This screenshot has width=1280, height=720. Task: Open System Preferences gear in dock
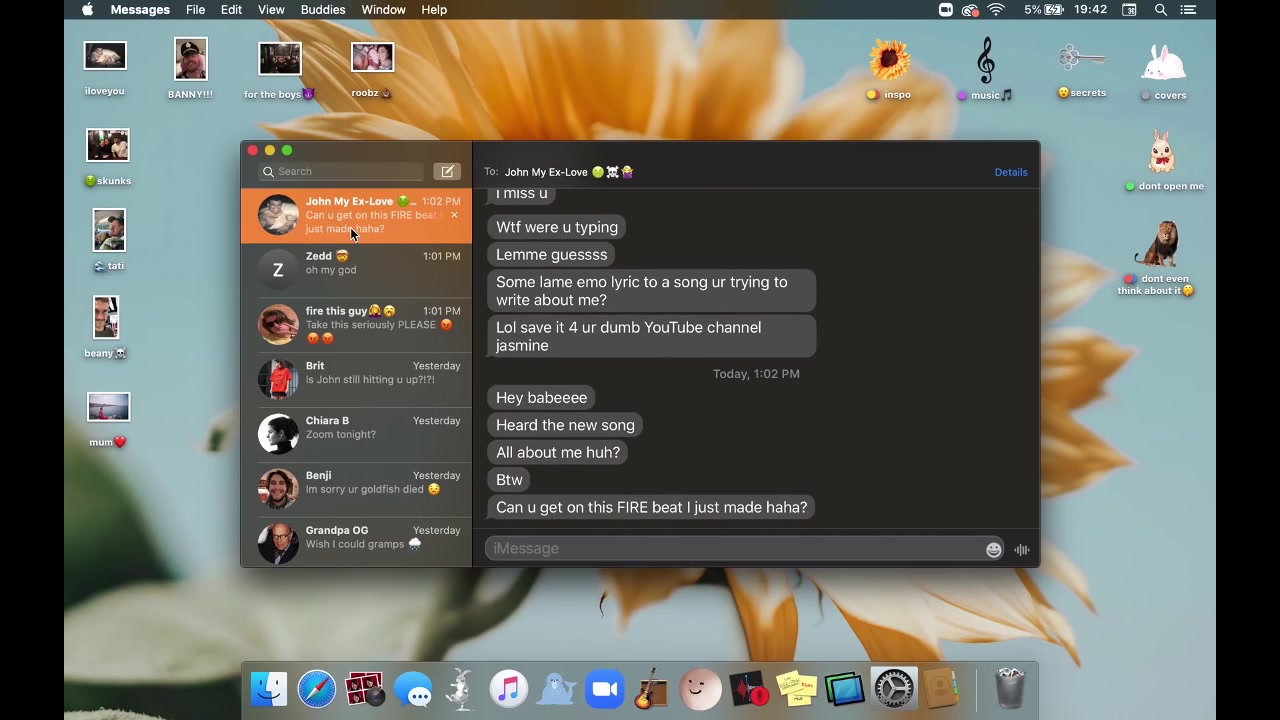pos(893,689)
